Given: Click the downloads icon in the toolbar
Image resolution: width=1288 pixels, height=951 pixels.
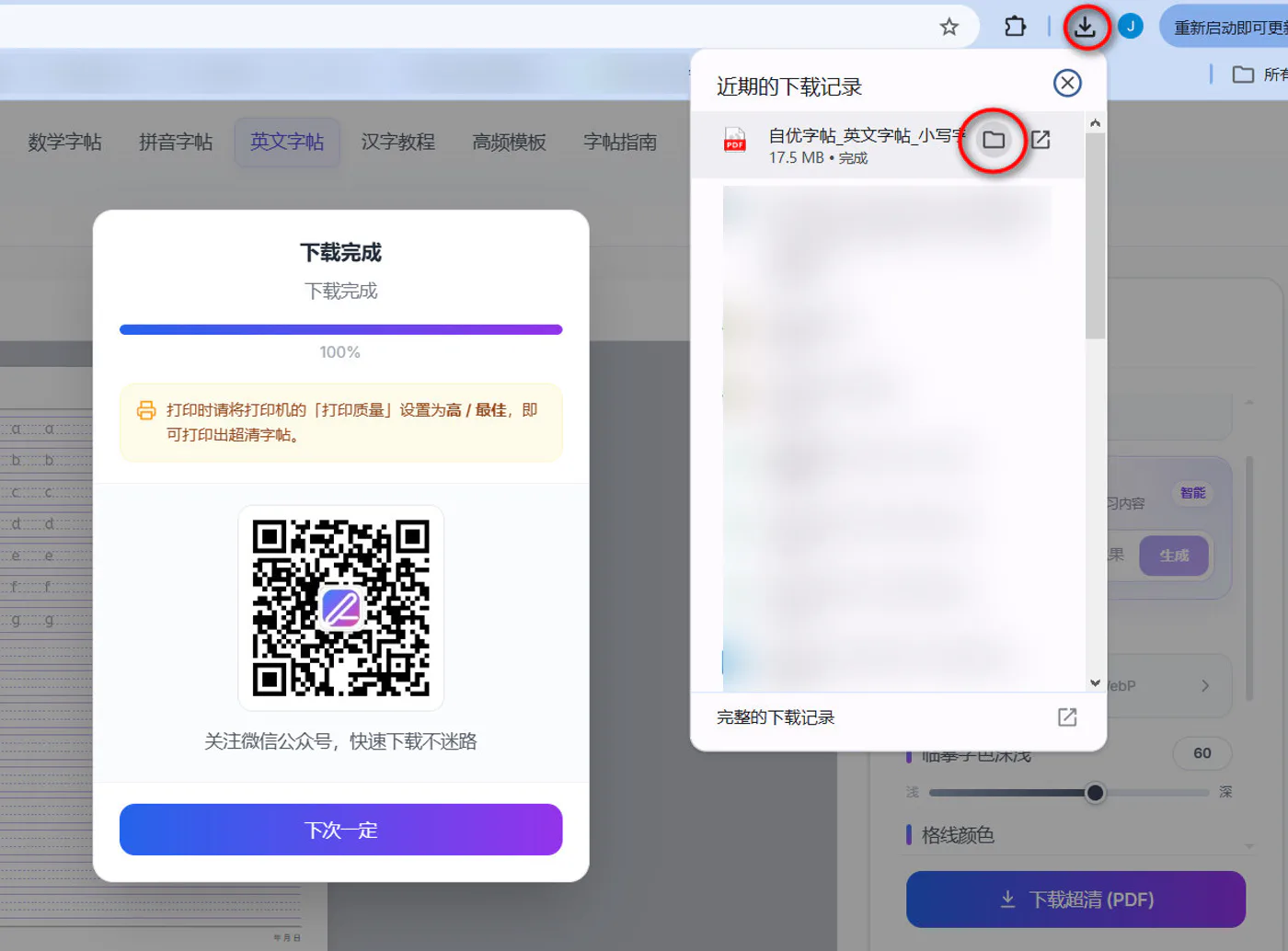Looking at the screenshot, I should 1085,27.
